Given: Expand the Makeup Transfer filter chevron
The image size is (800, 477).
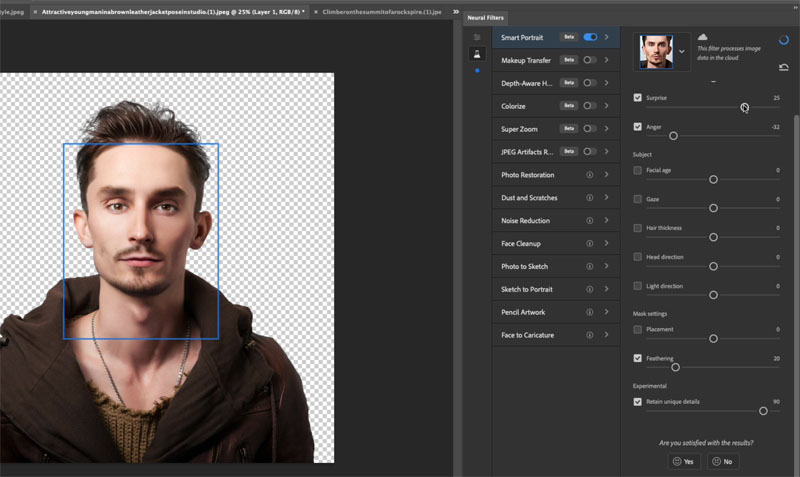Looking at the screenshot, I should (x=607, y=60).
